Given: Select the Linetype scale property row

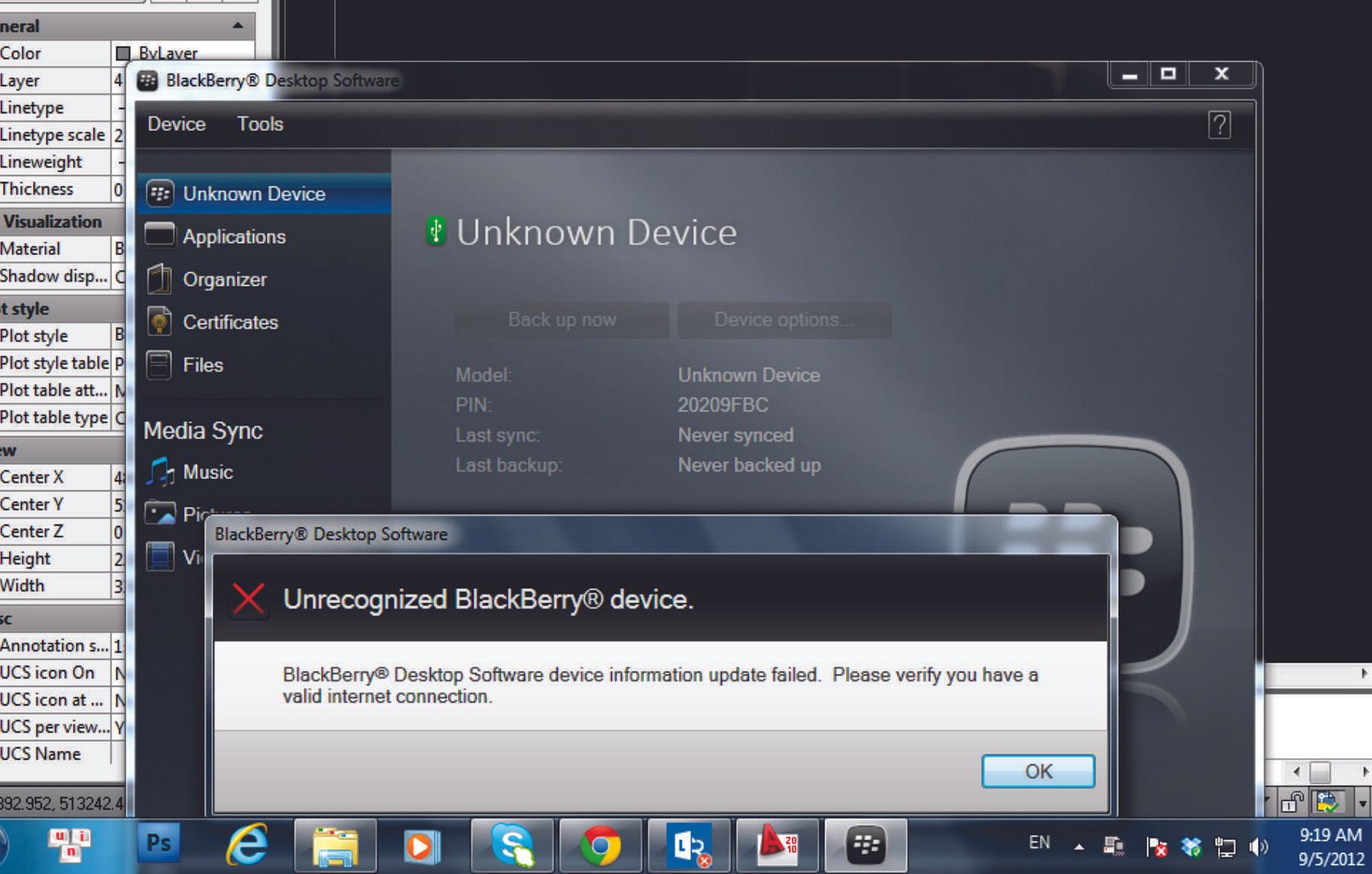Looking at the screenshot, I should (x=63, y=135).
